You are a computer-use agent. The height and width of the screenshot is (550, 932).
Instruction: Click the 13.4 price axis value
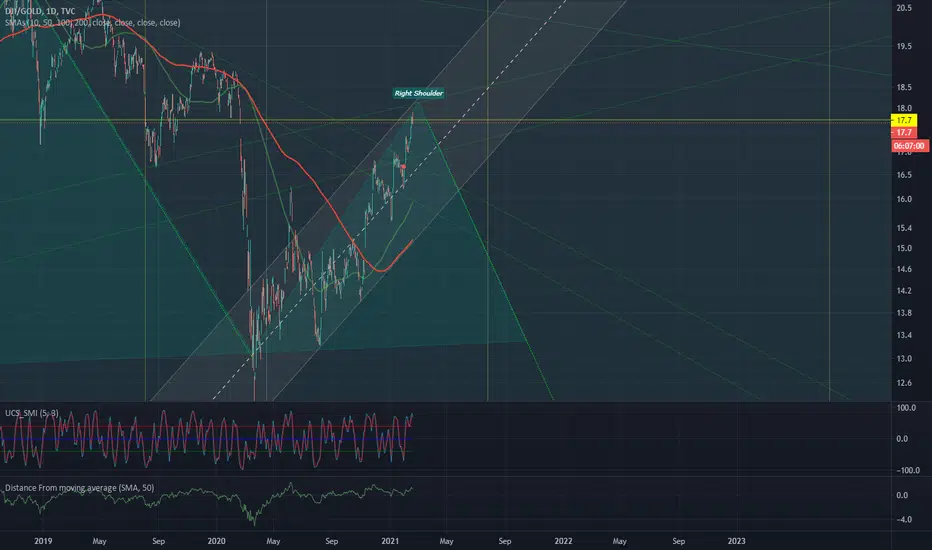(904, 335)
